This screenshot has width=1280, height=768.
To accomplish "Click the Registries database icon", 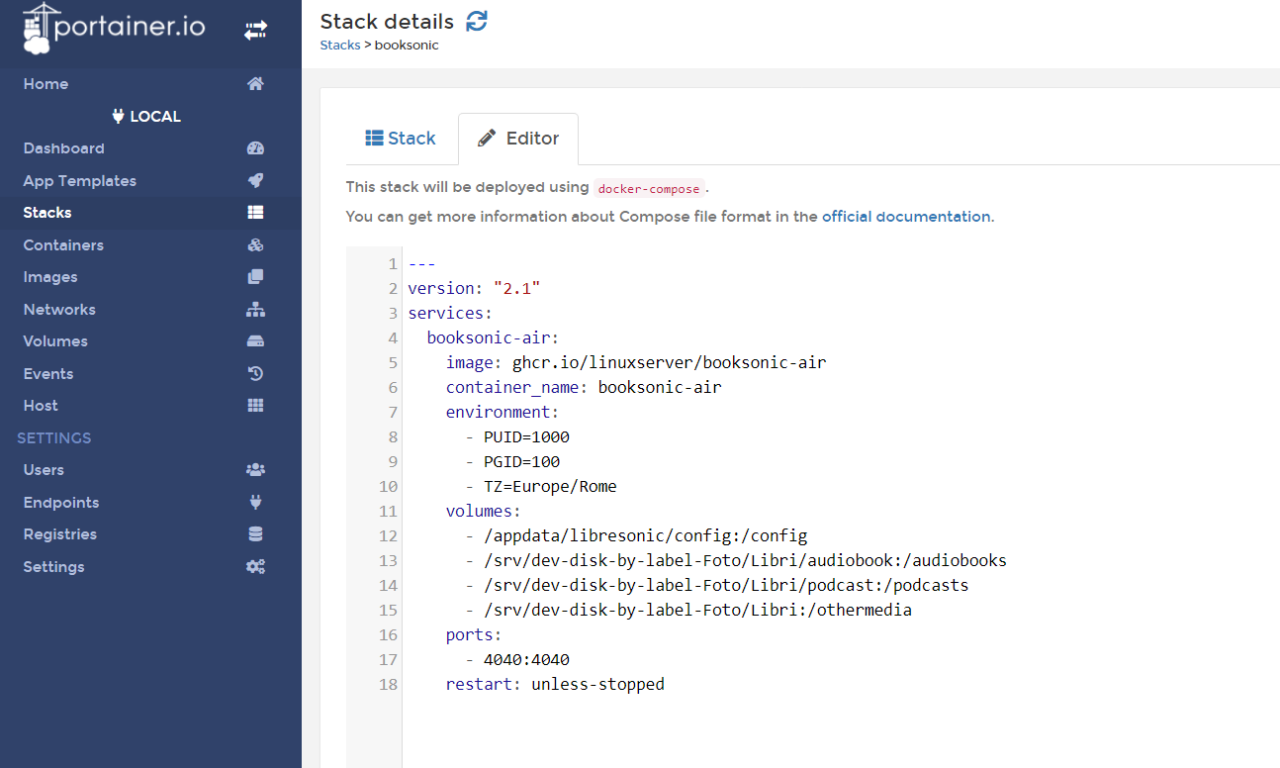I will (x=255, y=534).
